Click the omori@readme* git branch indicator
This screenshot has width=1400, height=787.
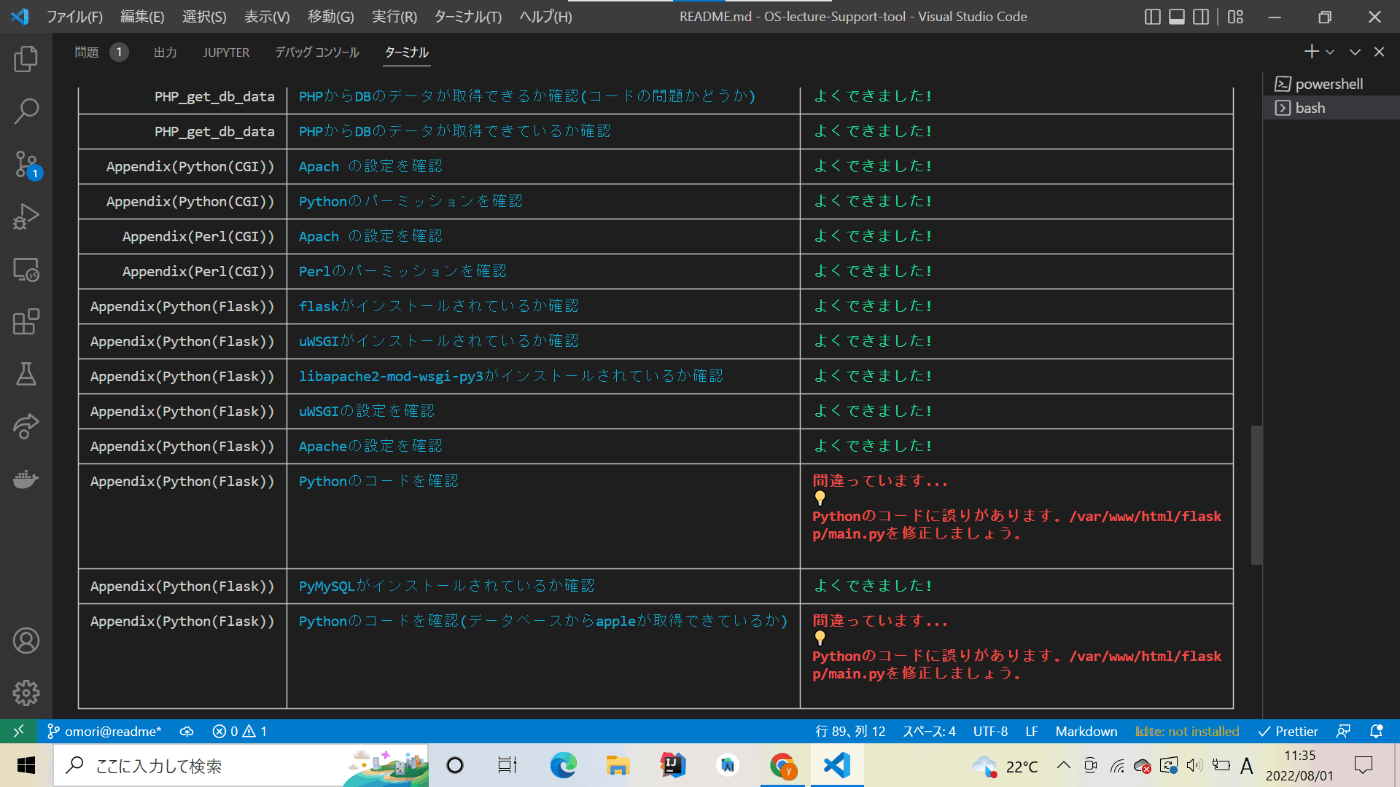(105, 731)
